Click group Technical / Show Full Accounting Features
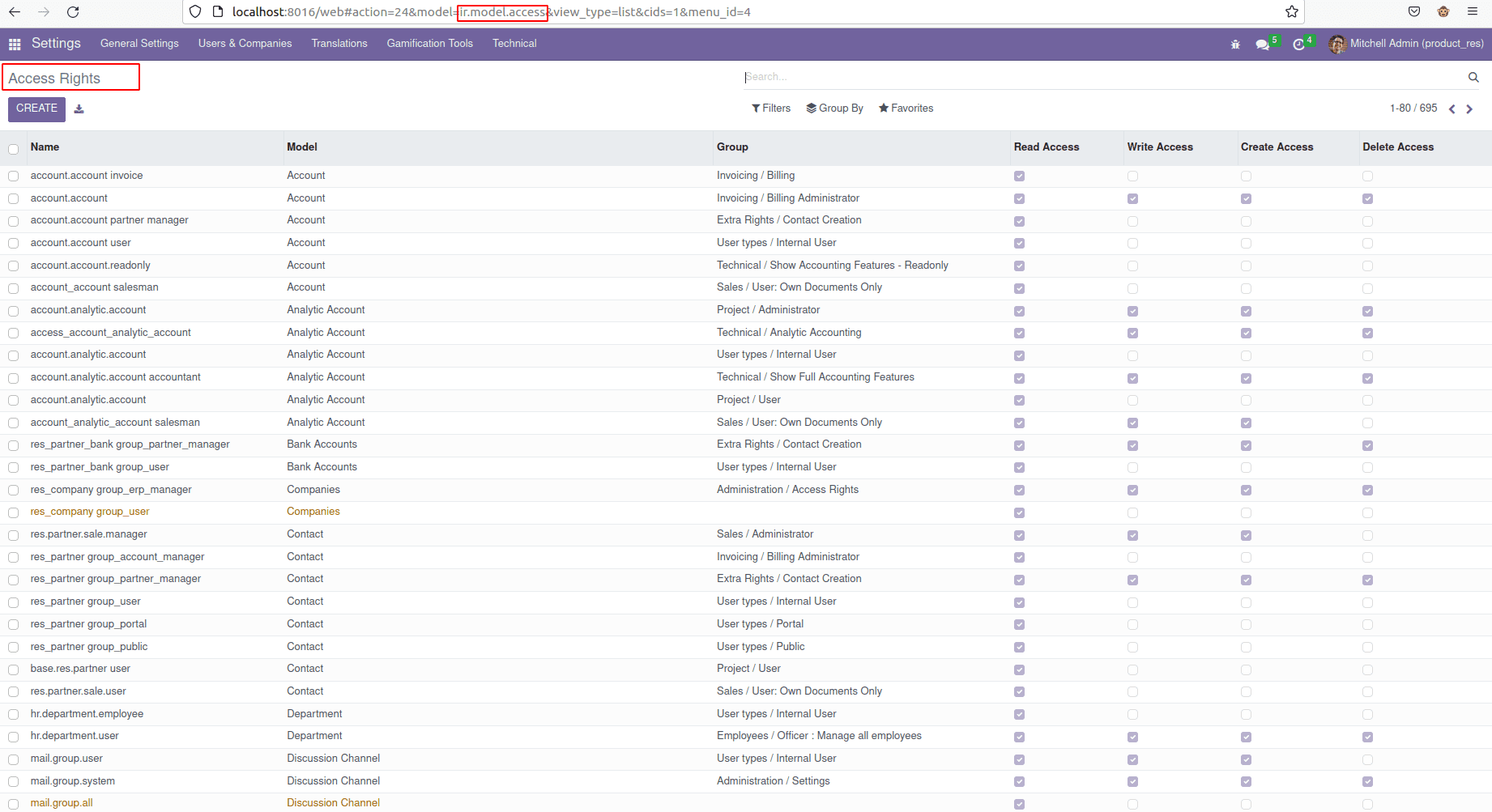The image size is (1492, 812). [x=816, y=377]
